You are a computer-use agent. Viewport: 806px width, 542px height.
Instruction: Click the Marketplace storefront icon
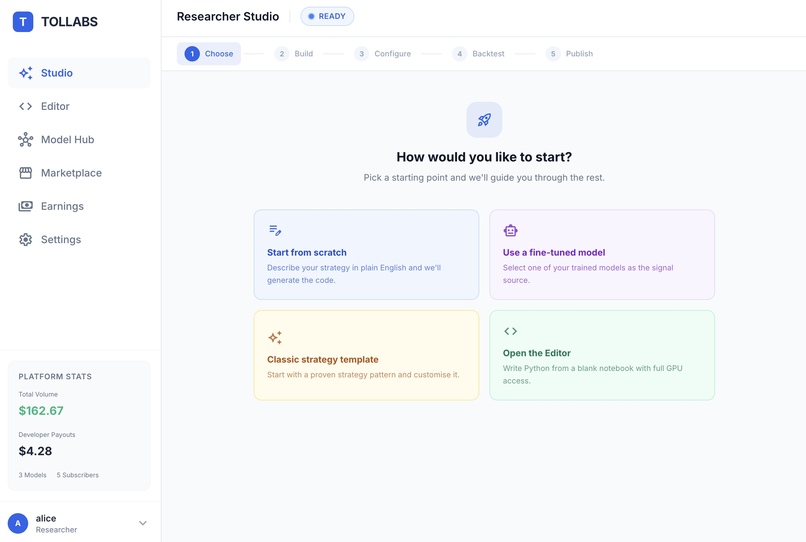[26, 173]
